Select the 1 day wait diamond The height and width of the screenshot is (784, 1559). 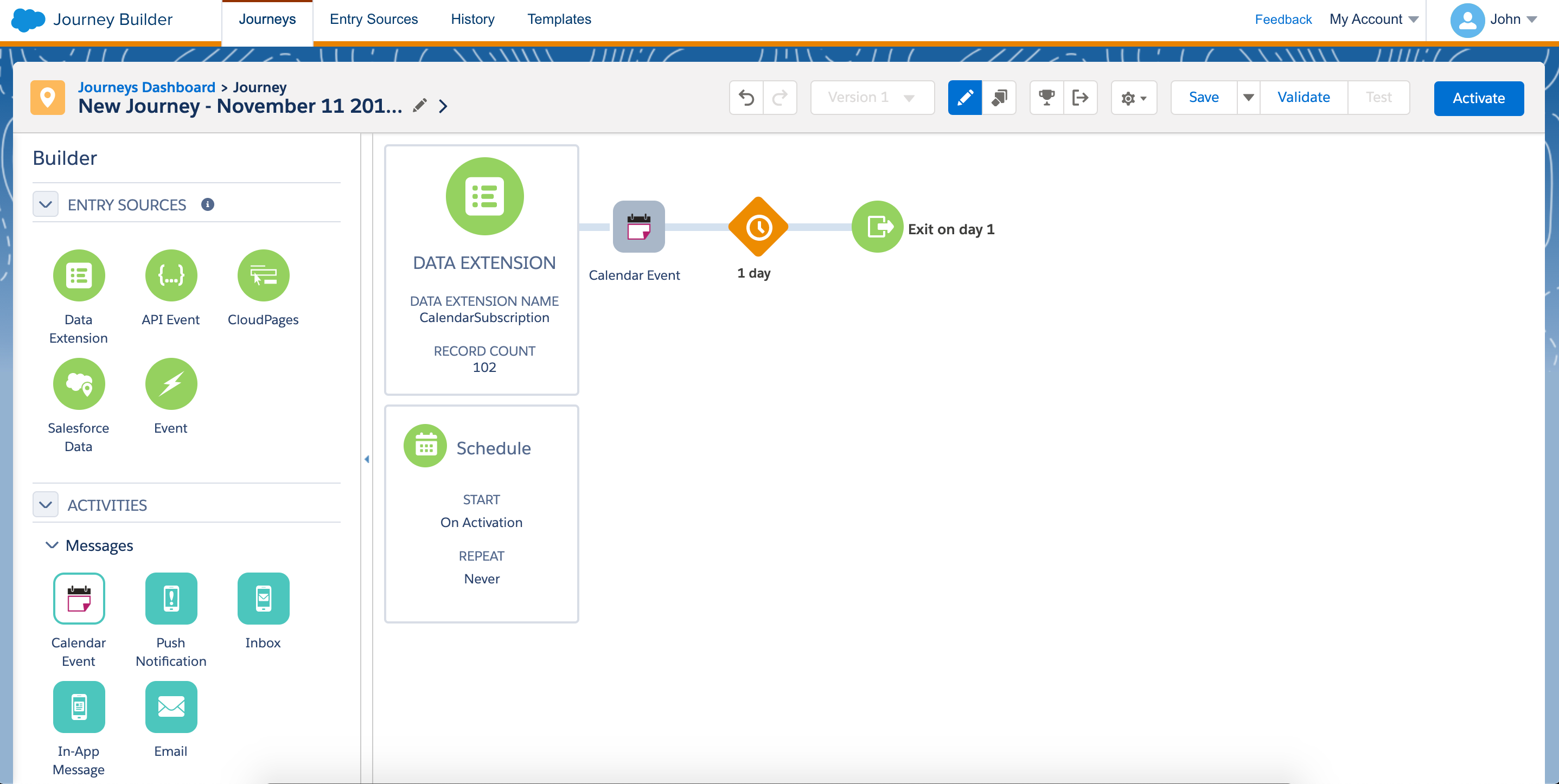[x=758, y=228]
